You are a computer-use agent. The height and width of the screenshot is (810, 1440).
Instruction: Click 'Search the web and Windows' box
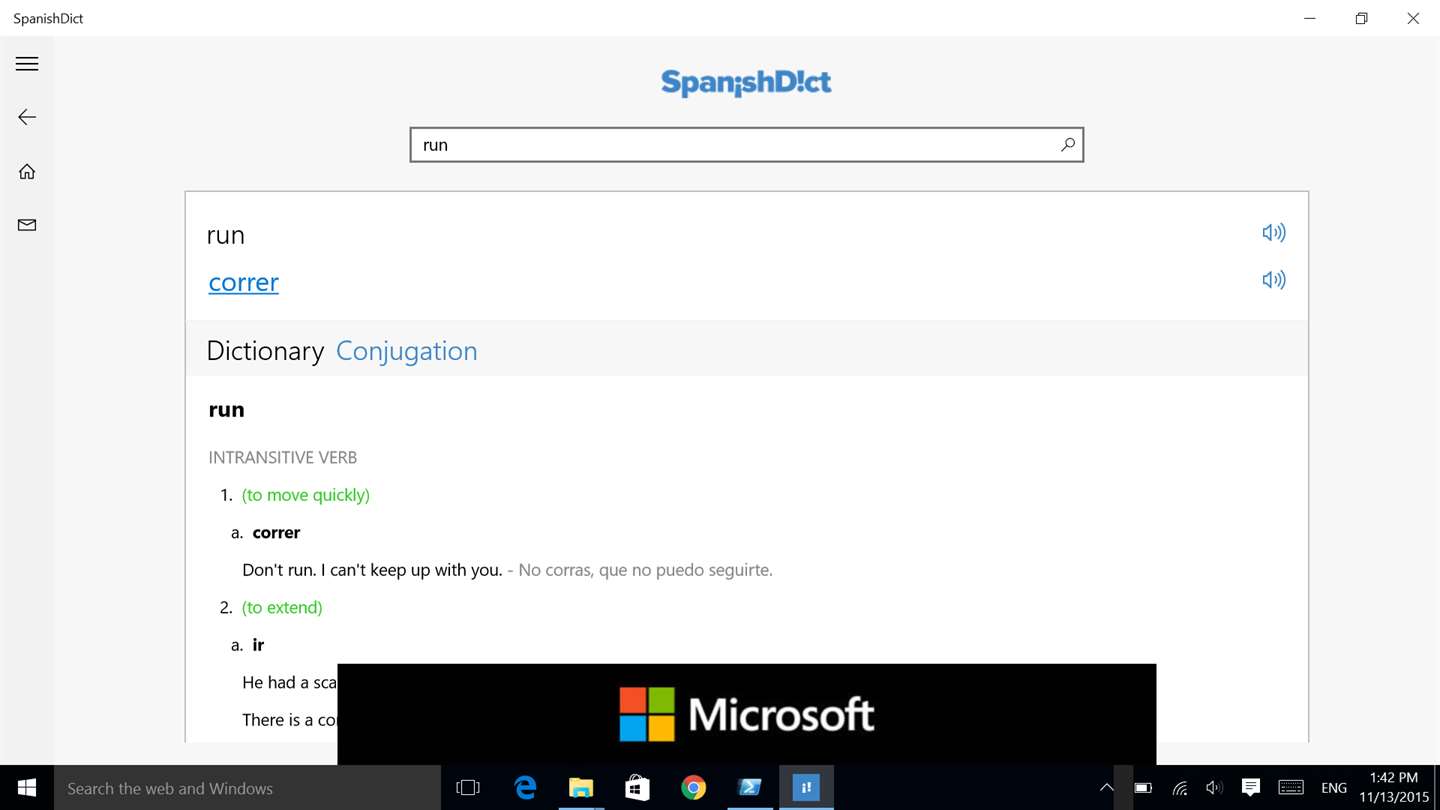coord(247,788)
